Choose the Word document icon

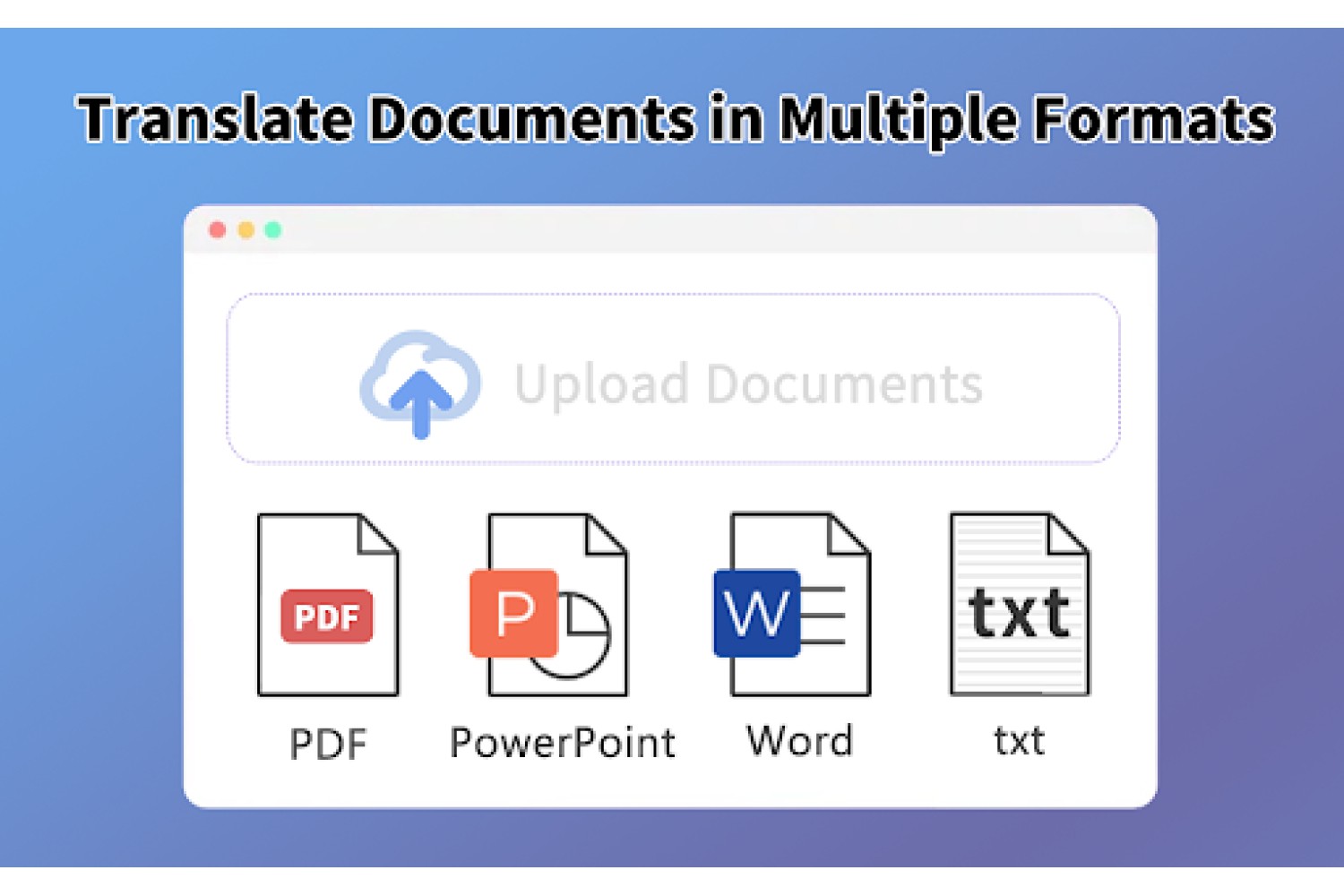[792, 605]
